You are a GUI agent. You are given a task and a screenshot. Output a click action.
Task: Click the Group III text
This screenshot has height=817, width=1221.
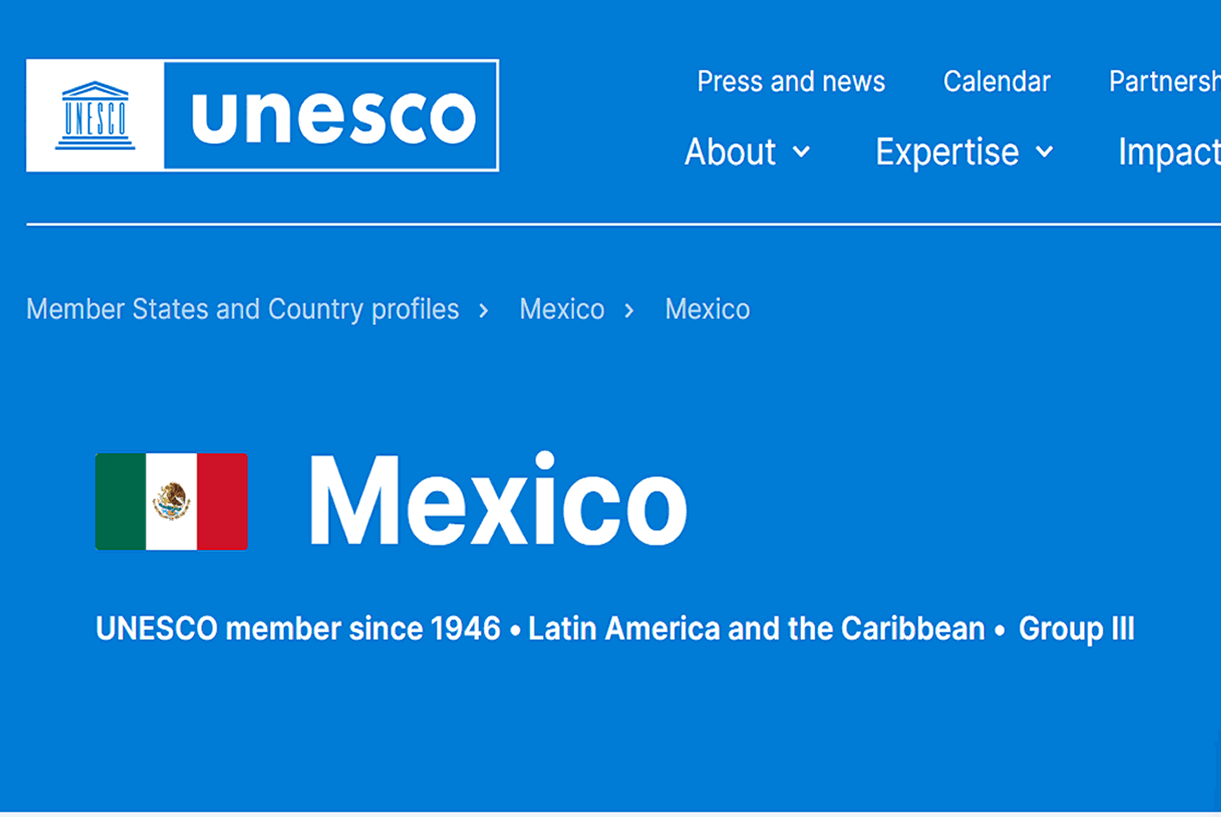[x=1076, y=629]
